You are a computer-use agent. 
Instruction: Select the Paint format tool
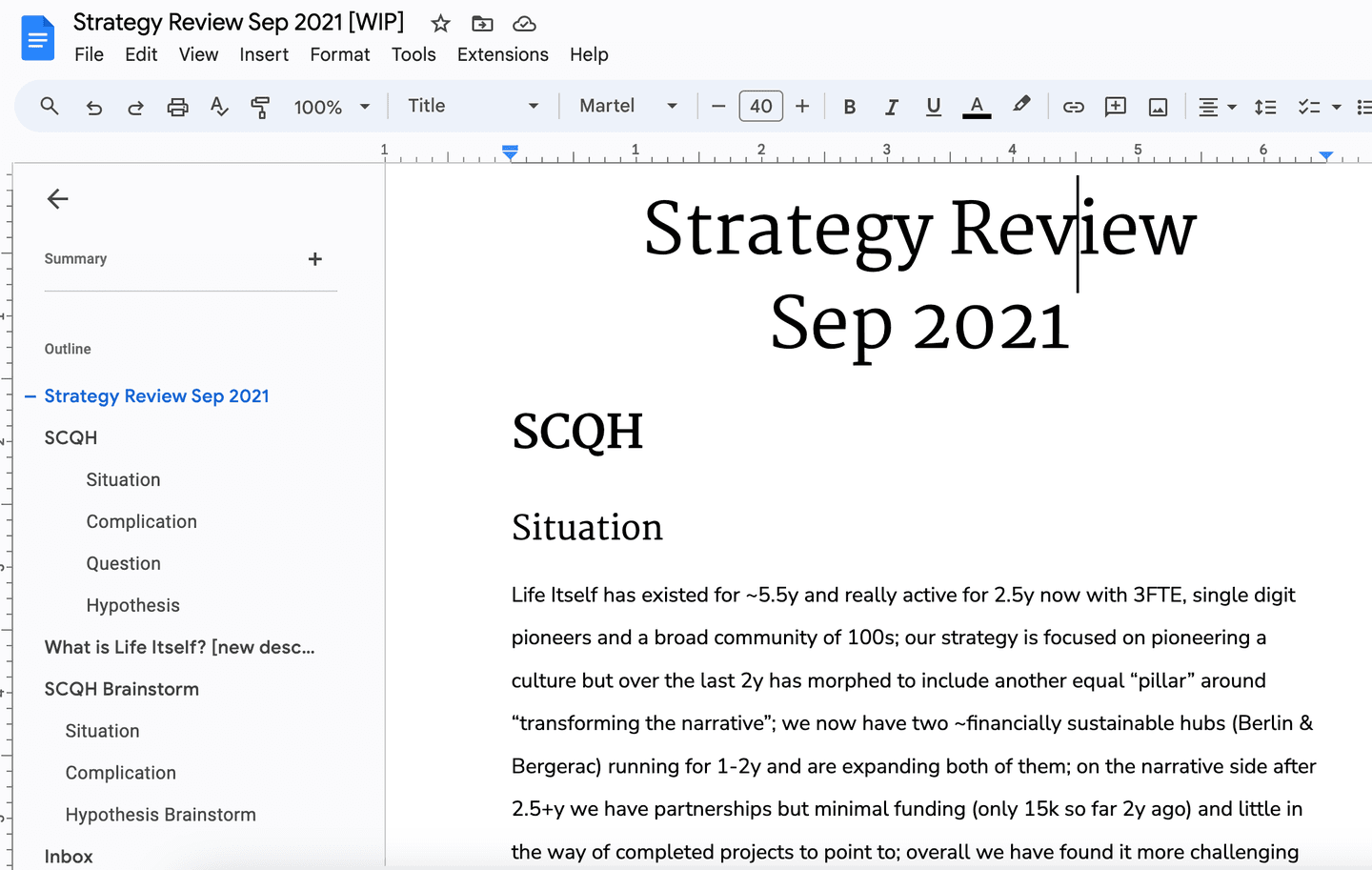point(260,107)
